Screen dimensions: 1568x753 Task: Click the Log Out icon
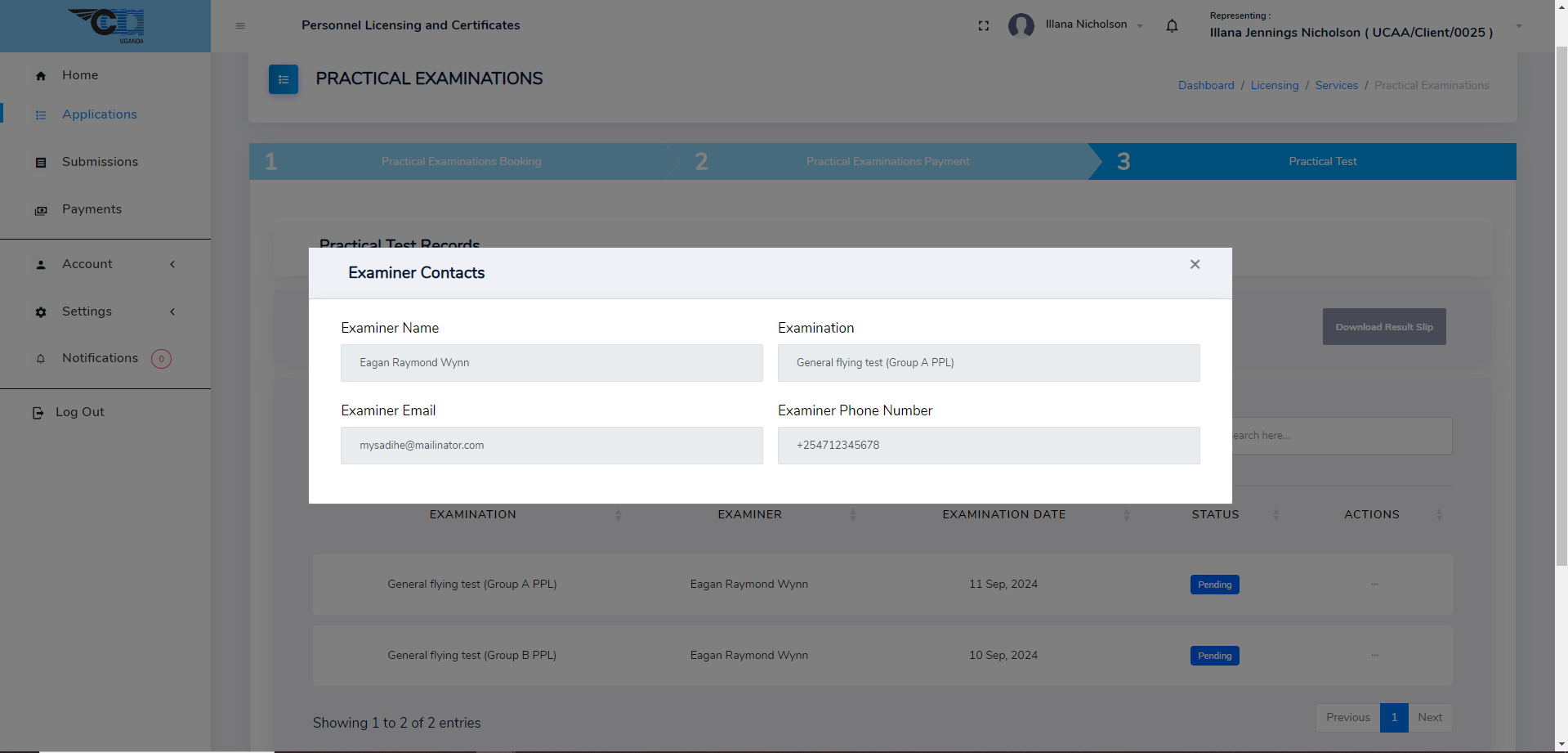(38, 413)
